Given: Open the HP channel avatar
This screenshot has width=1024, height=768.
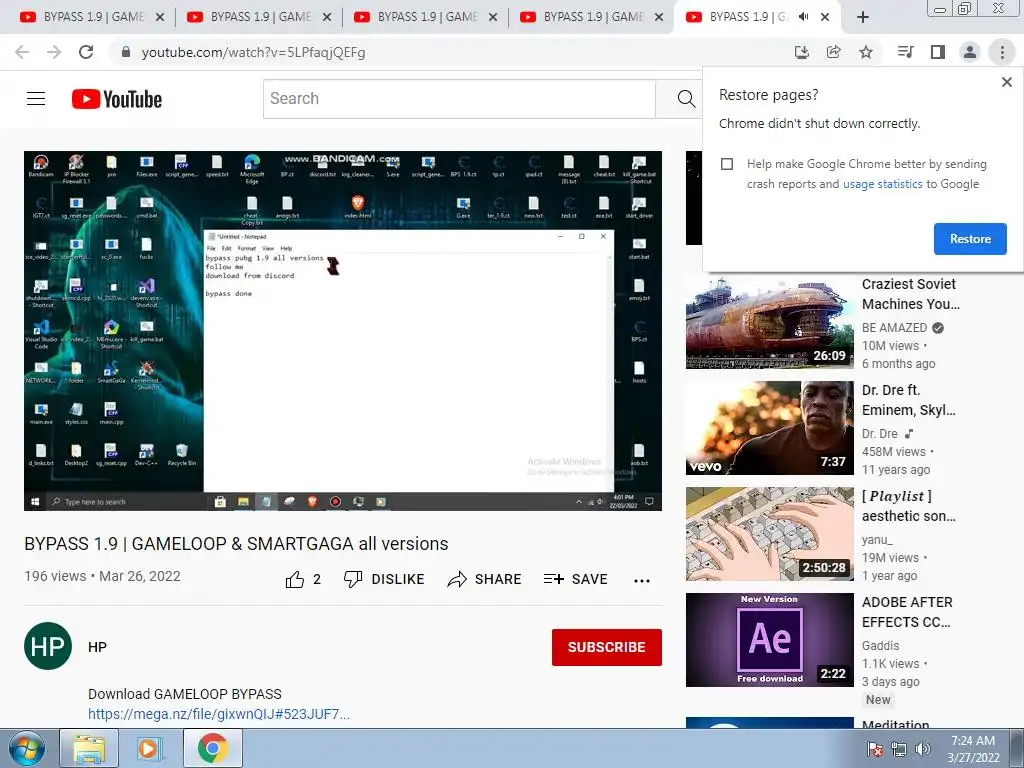Looking at the screenshot, I should [48, 646].
